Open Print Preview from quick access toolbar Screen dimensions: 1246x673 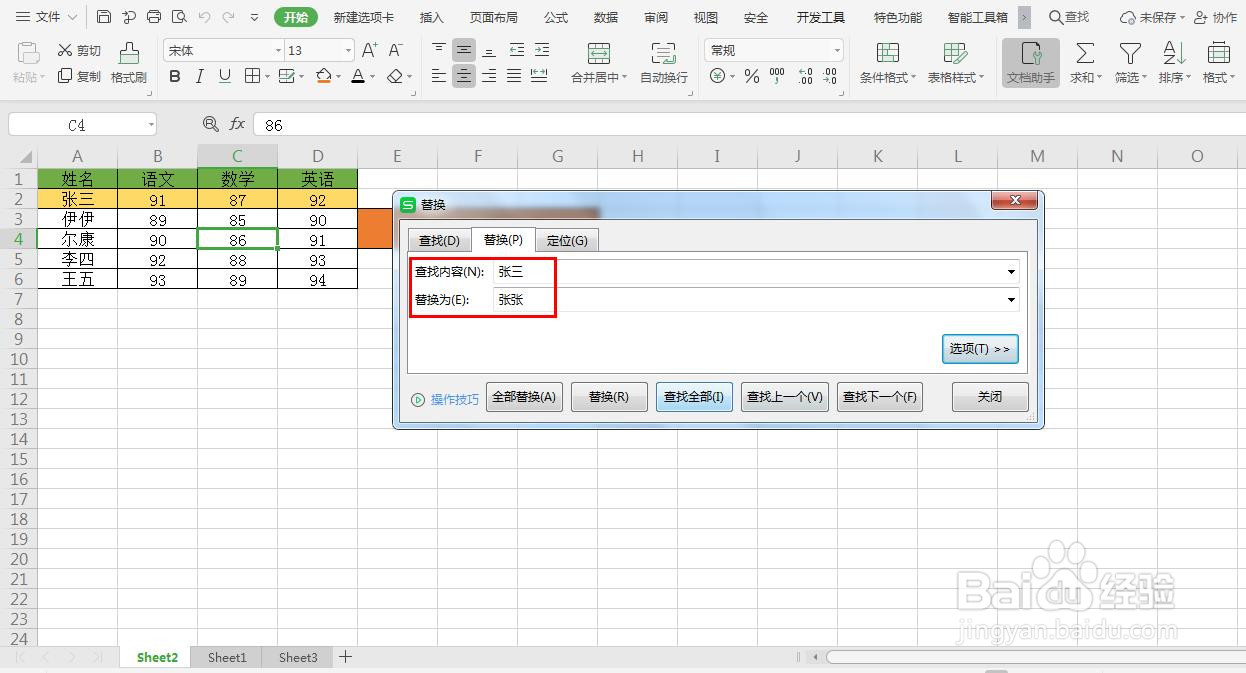(179, 17)
